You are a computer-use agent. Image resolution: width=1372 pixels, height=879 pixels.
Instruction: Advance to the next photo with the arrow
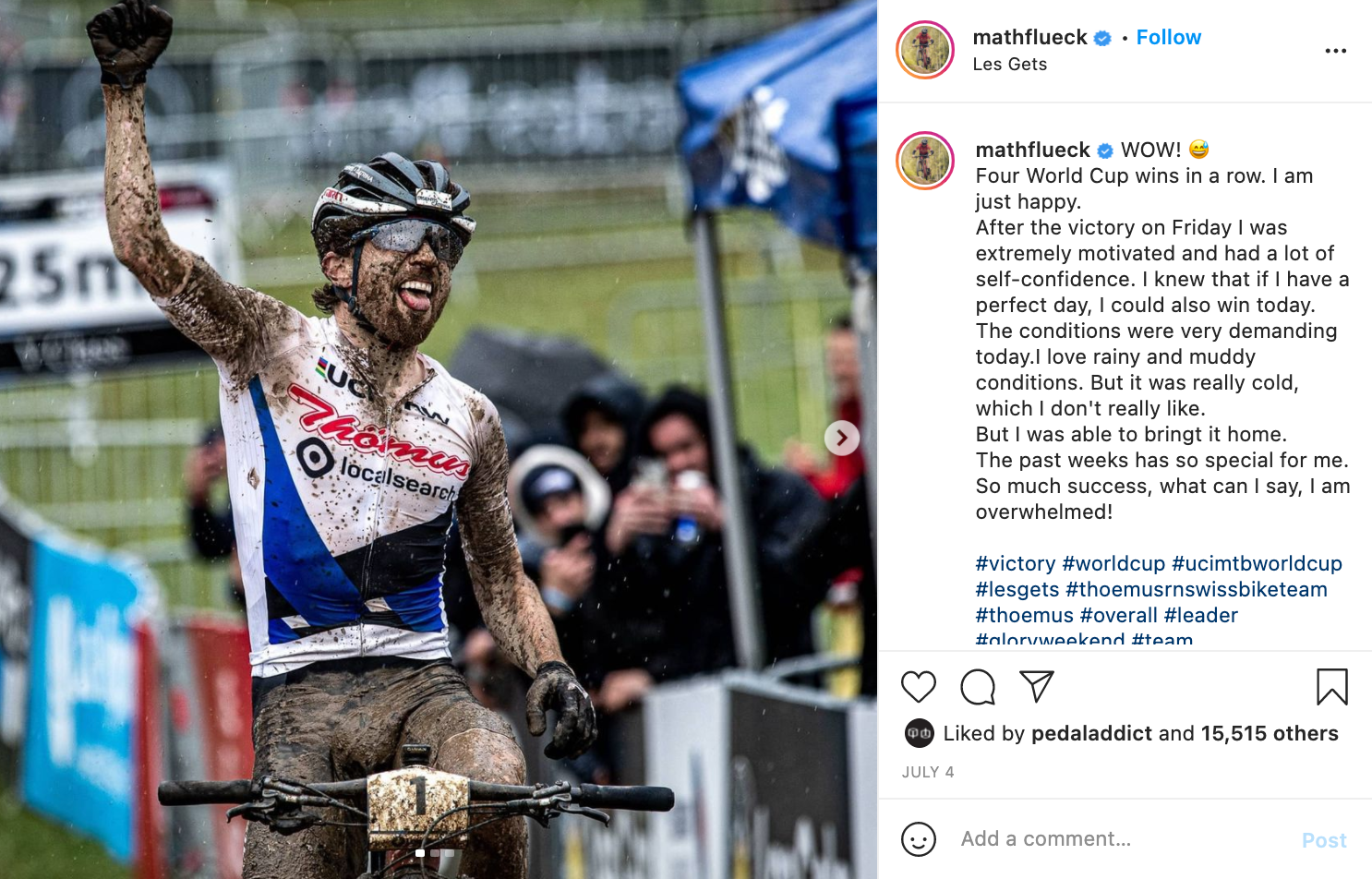tap(842, 438)
